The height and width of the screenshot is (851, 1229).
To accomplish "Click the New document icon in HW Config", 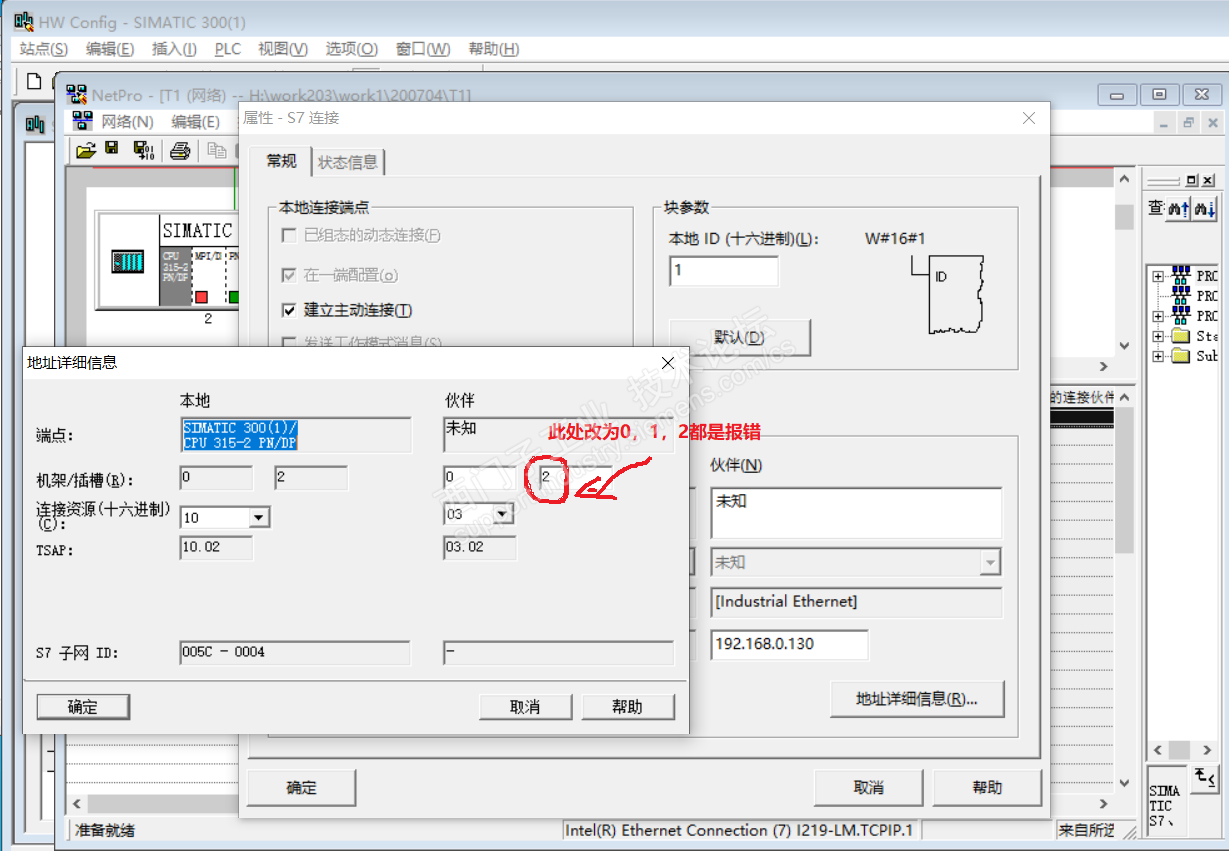I will 34,81.
